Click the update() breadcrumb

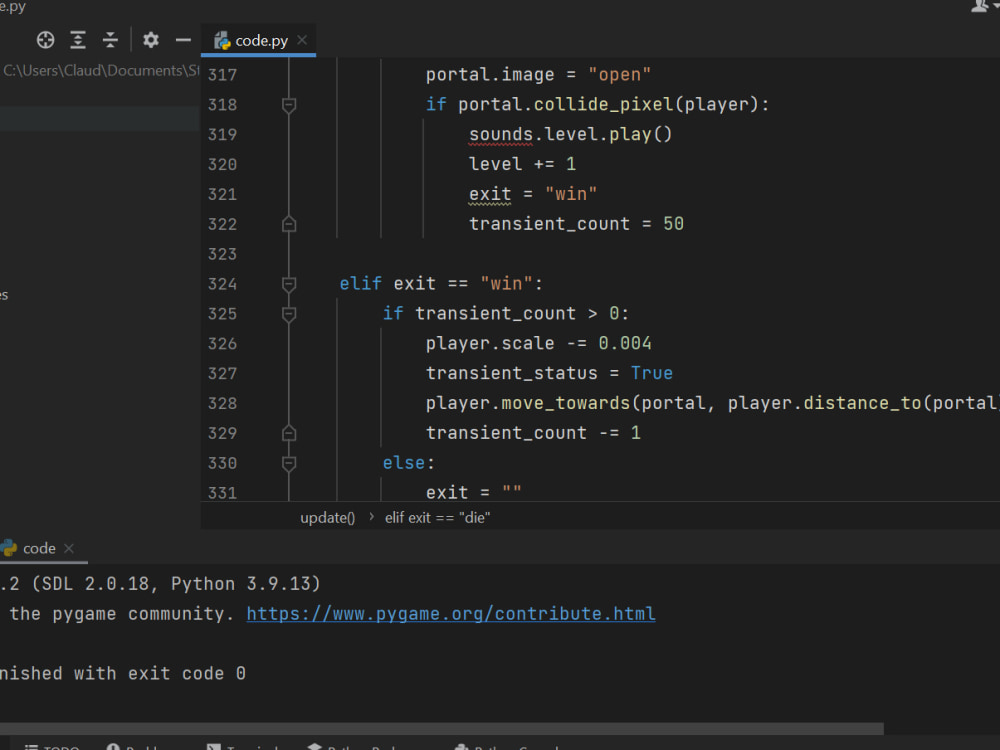[327, 518]
